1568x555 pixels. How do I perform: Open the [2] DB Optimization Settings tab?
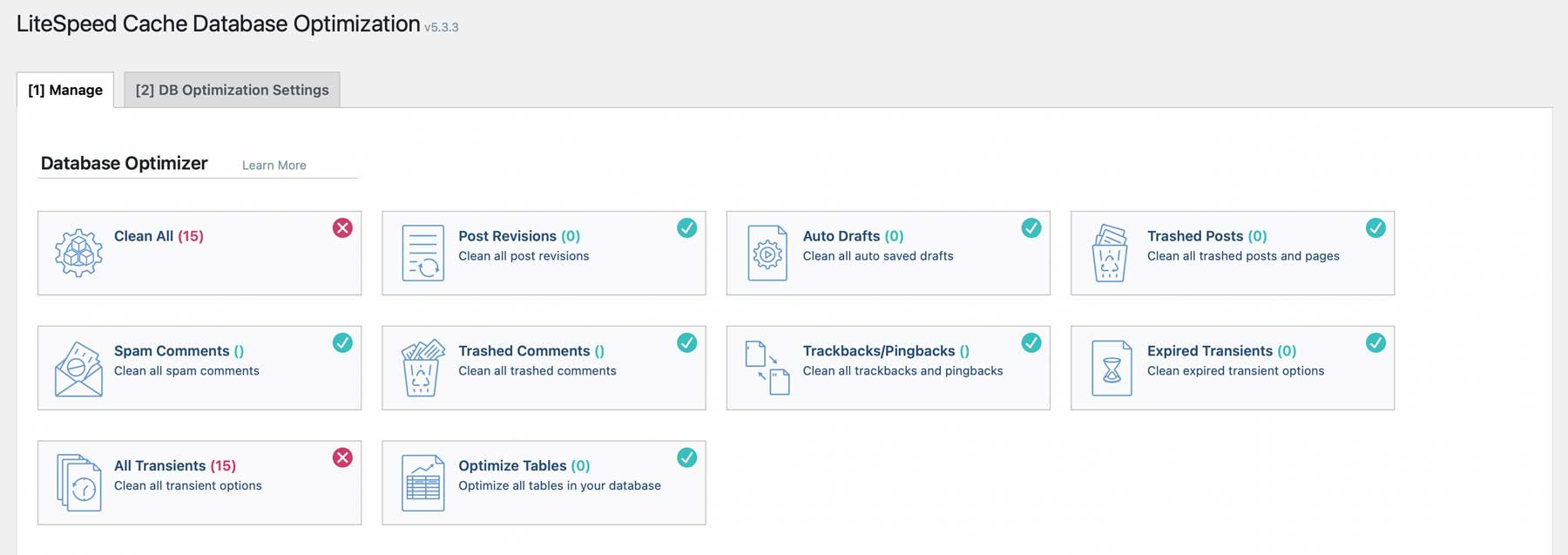(x=232, y=90)
